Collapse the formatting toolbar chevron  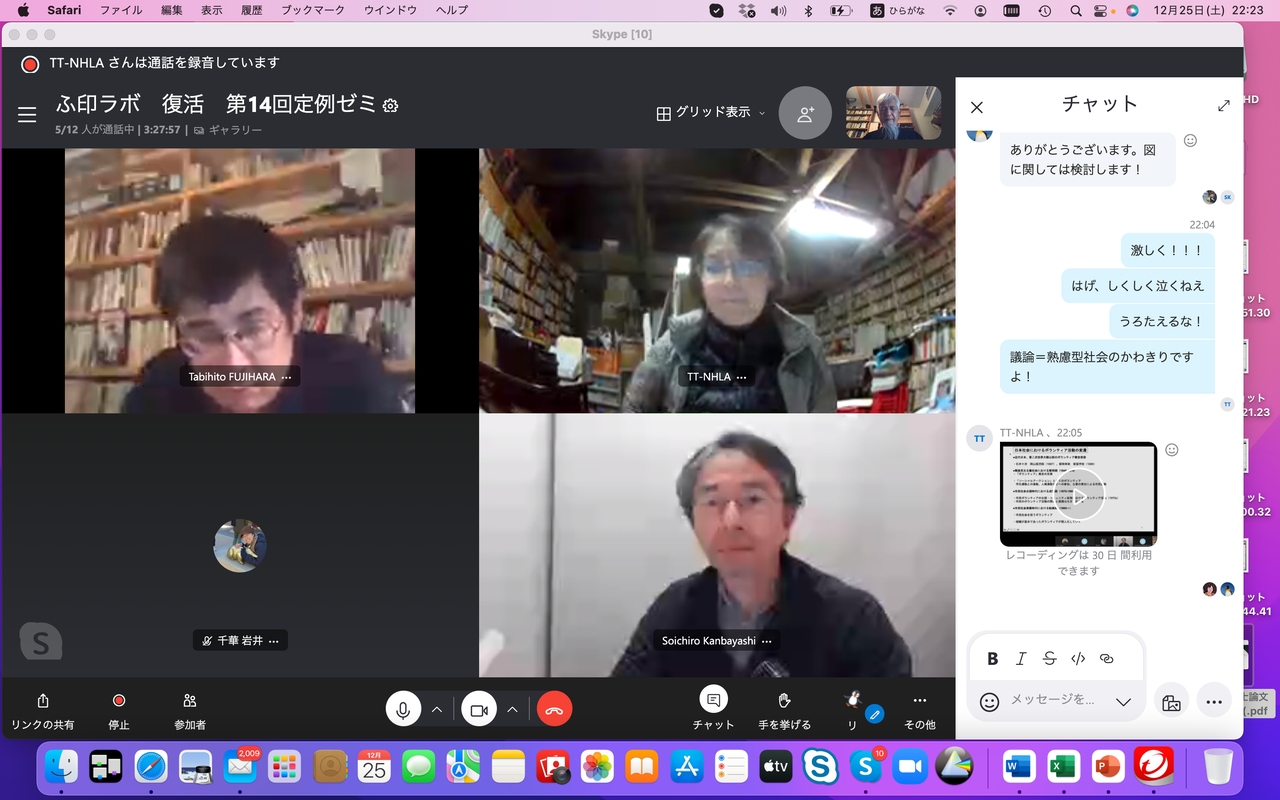pos(1123,702)
